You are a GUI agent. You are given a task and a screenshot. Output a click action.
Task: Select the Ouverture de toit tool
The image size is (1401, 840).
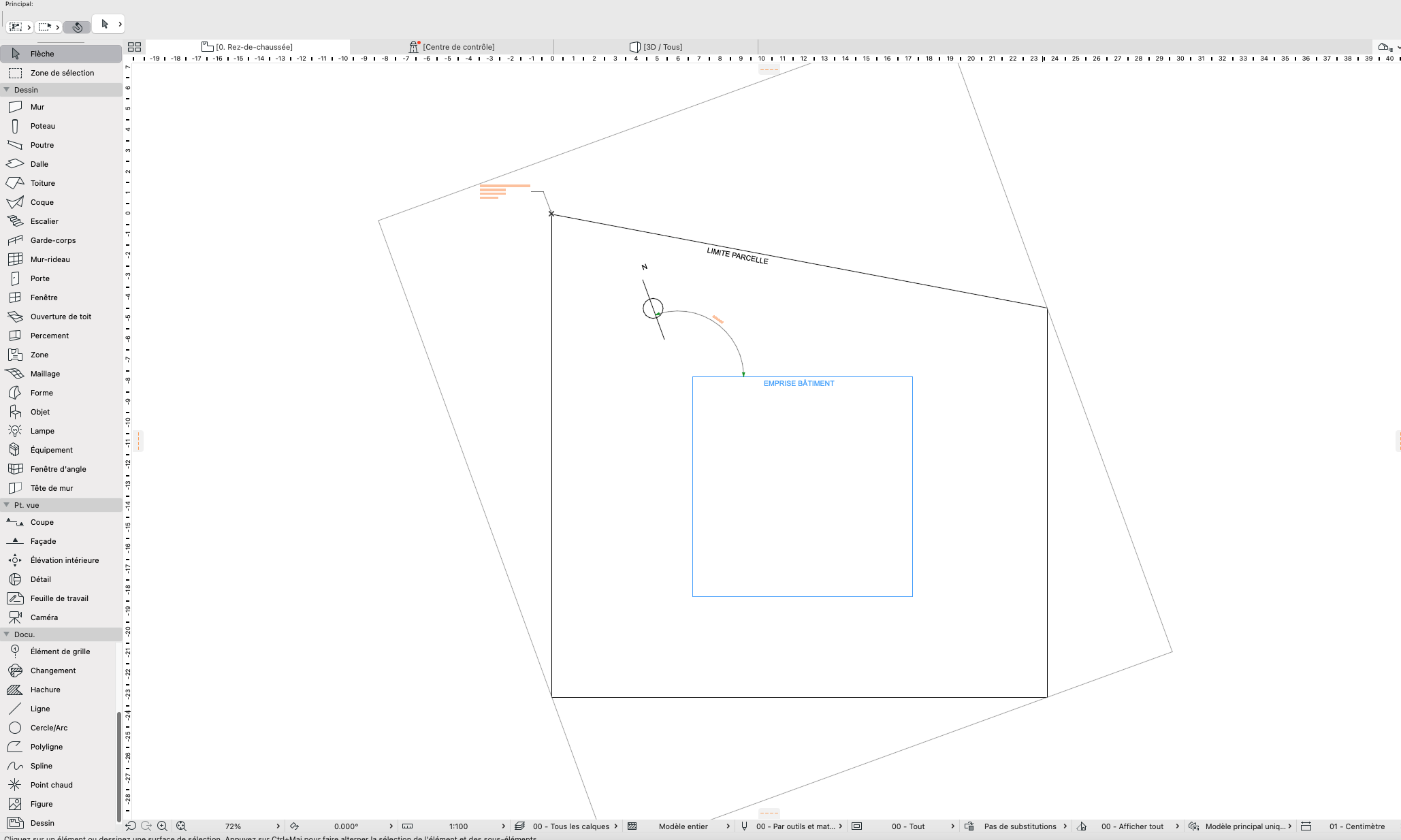[x=61, y=317]
